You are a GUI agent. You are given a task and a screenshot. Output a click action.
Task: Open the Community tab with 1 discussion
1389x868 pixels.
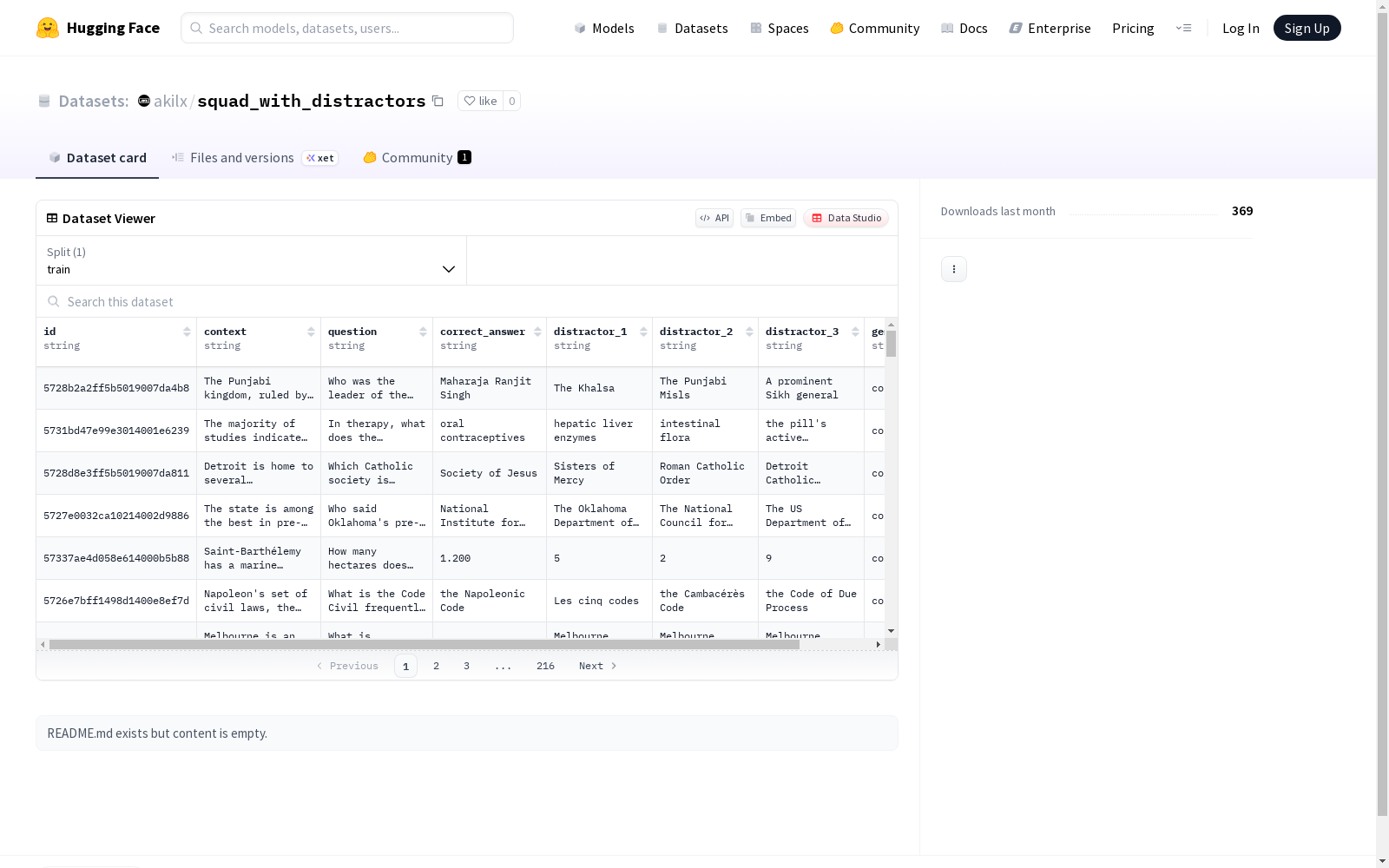(417, 157)
